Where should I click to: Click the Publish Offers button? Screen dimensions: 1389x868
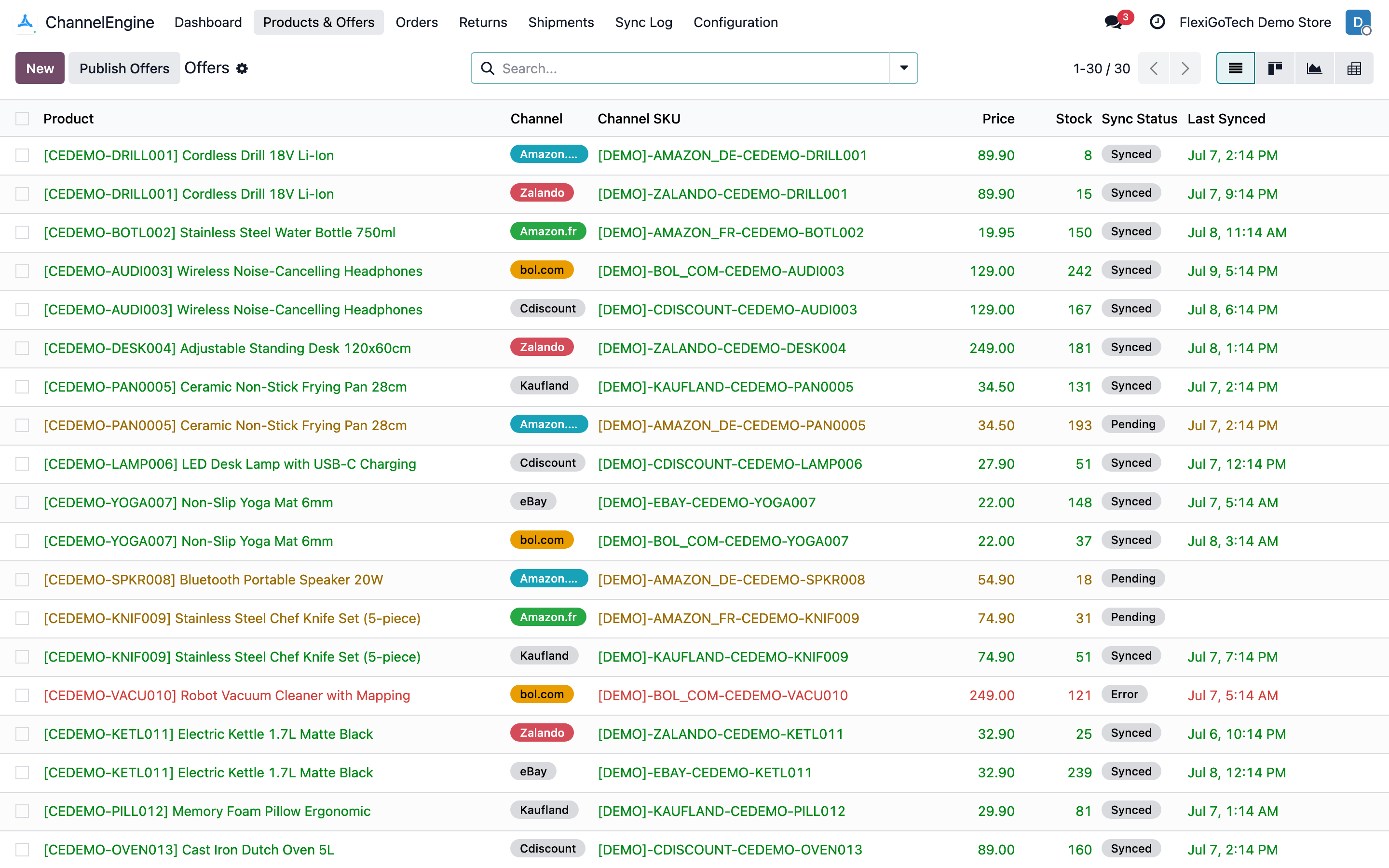tap(124, 68)
